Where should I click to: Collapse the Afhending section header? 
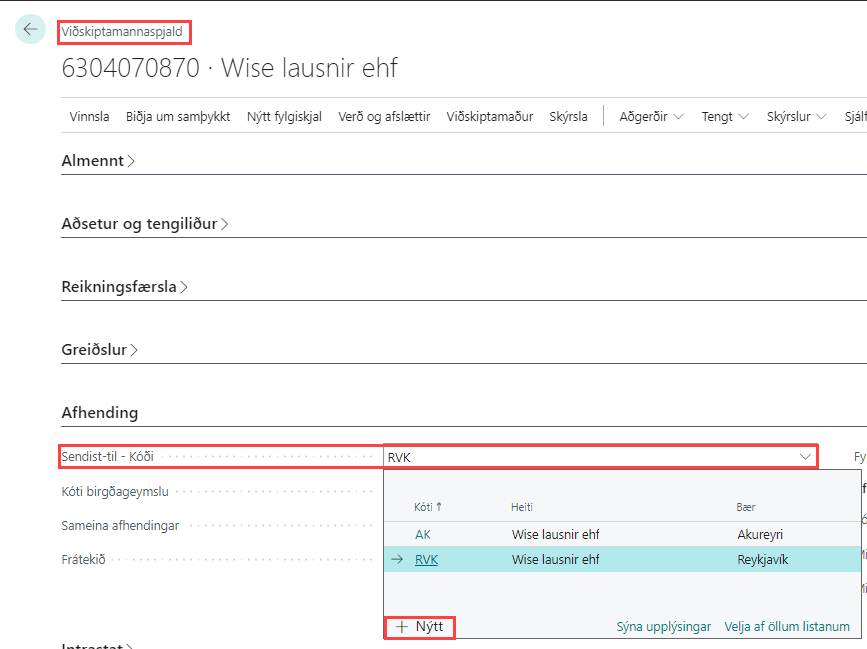(x=100, y=412)
